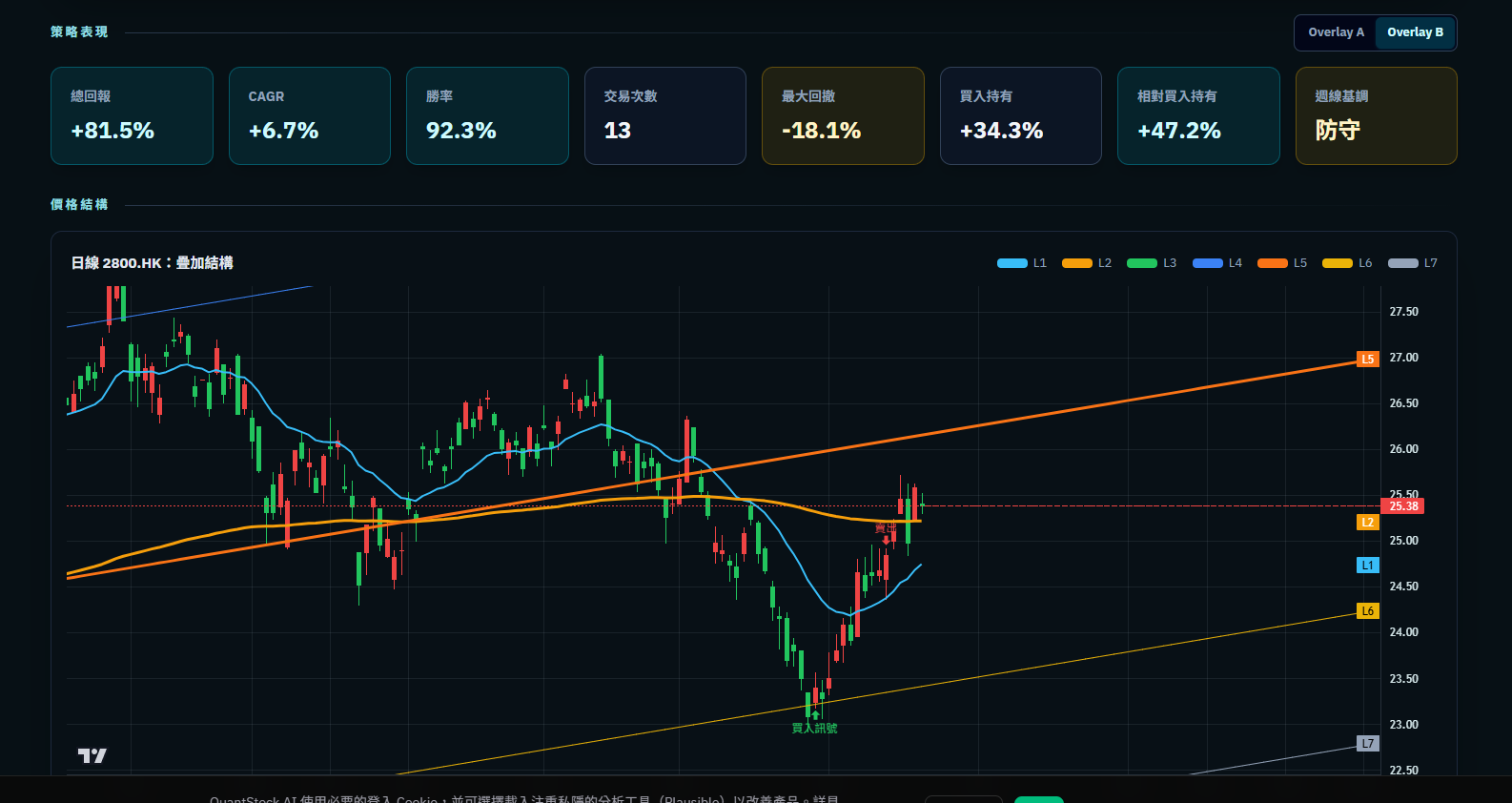Click the L6 yellow legend swatch

1338,263
